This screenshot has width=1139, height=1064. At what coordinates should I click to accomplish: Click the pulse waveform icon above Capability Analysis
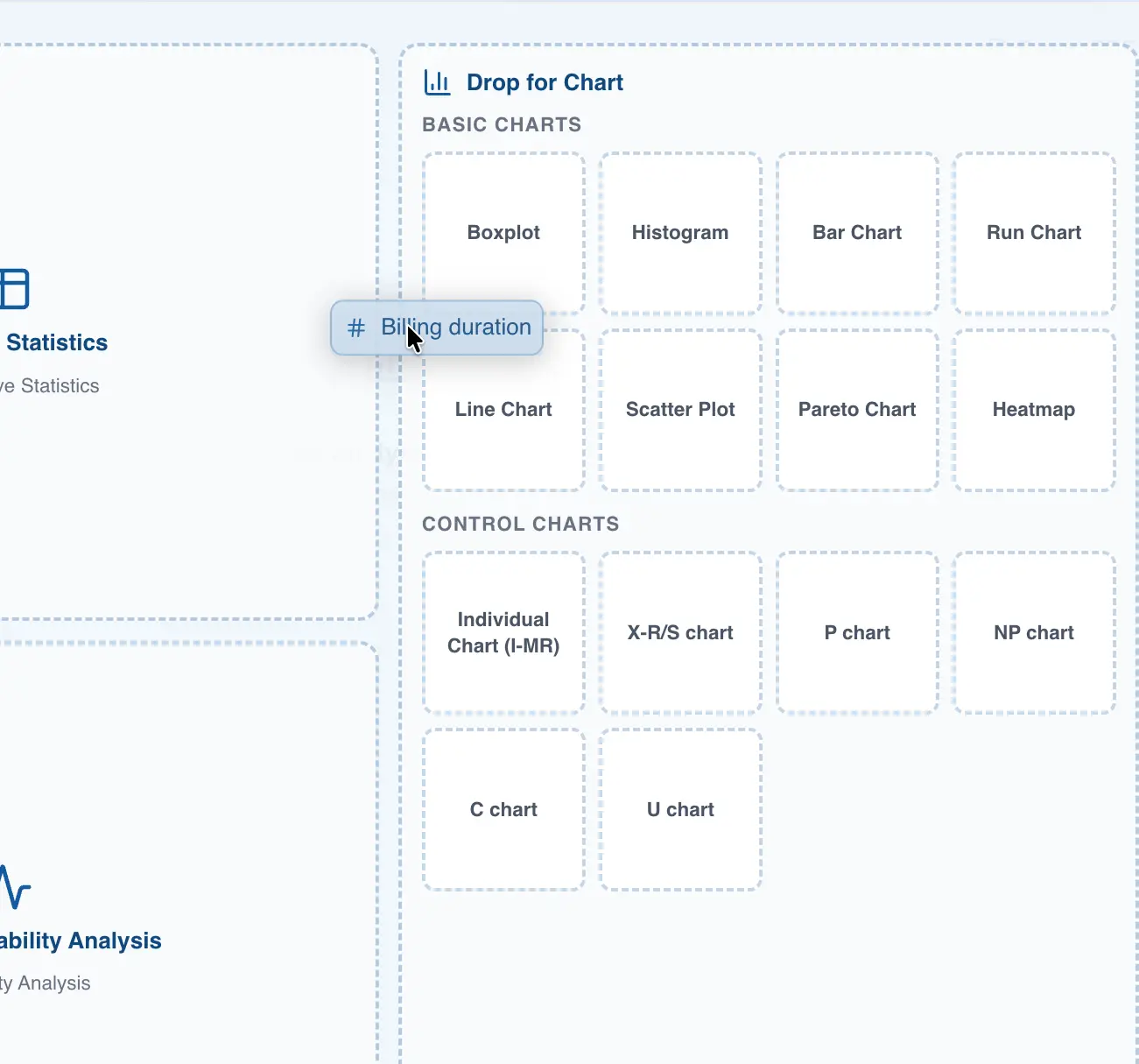tap(14, 887)
